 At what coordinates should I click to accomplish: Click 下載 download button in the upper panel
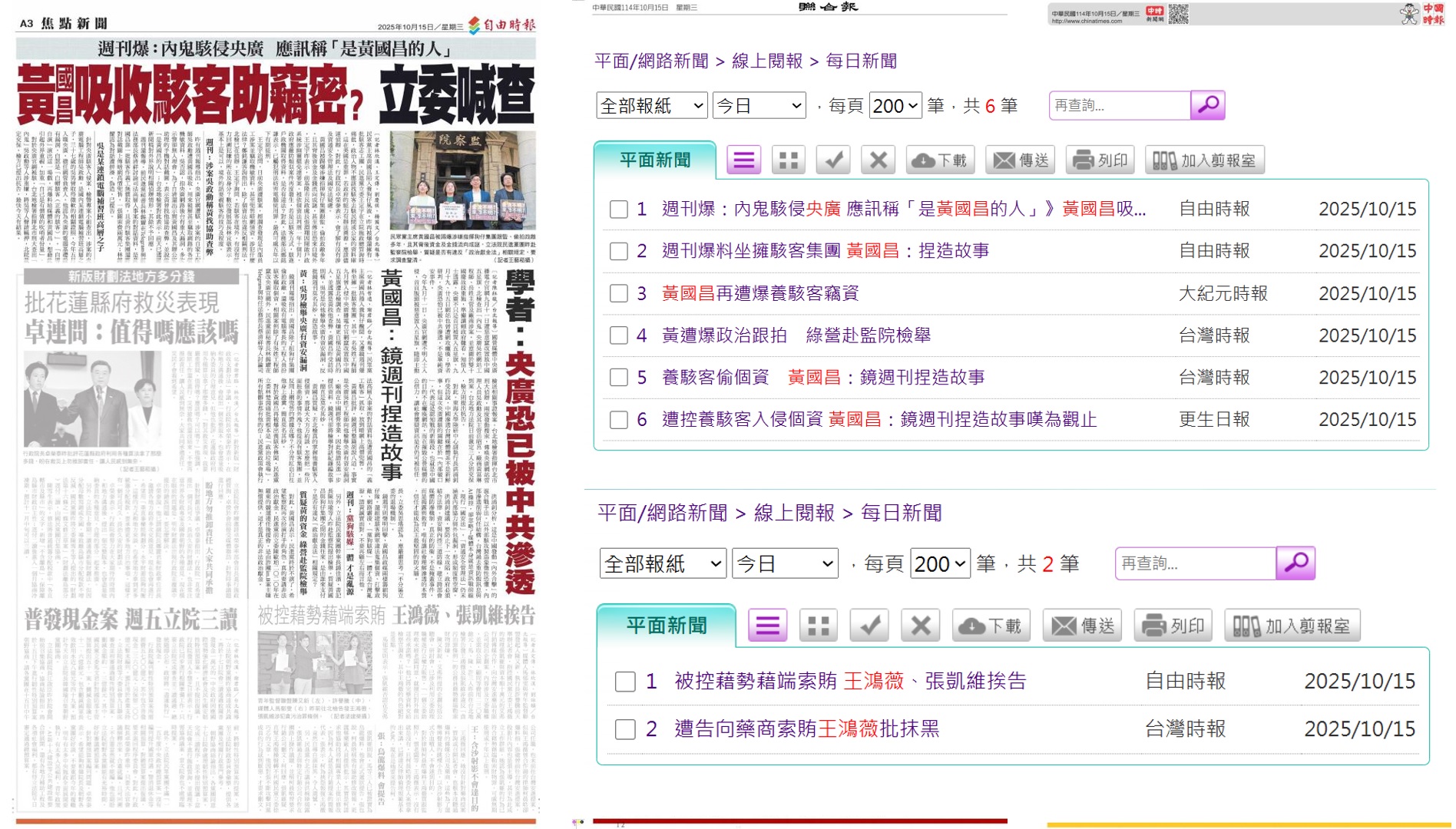click(x=941, y=160)
